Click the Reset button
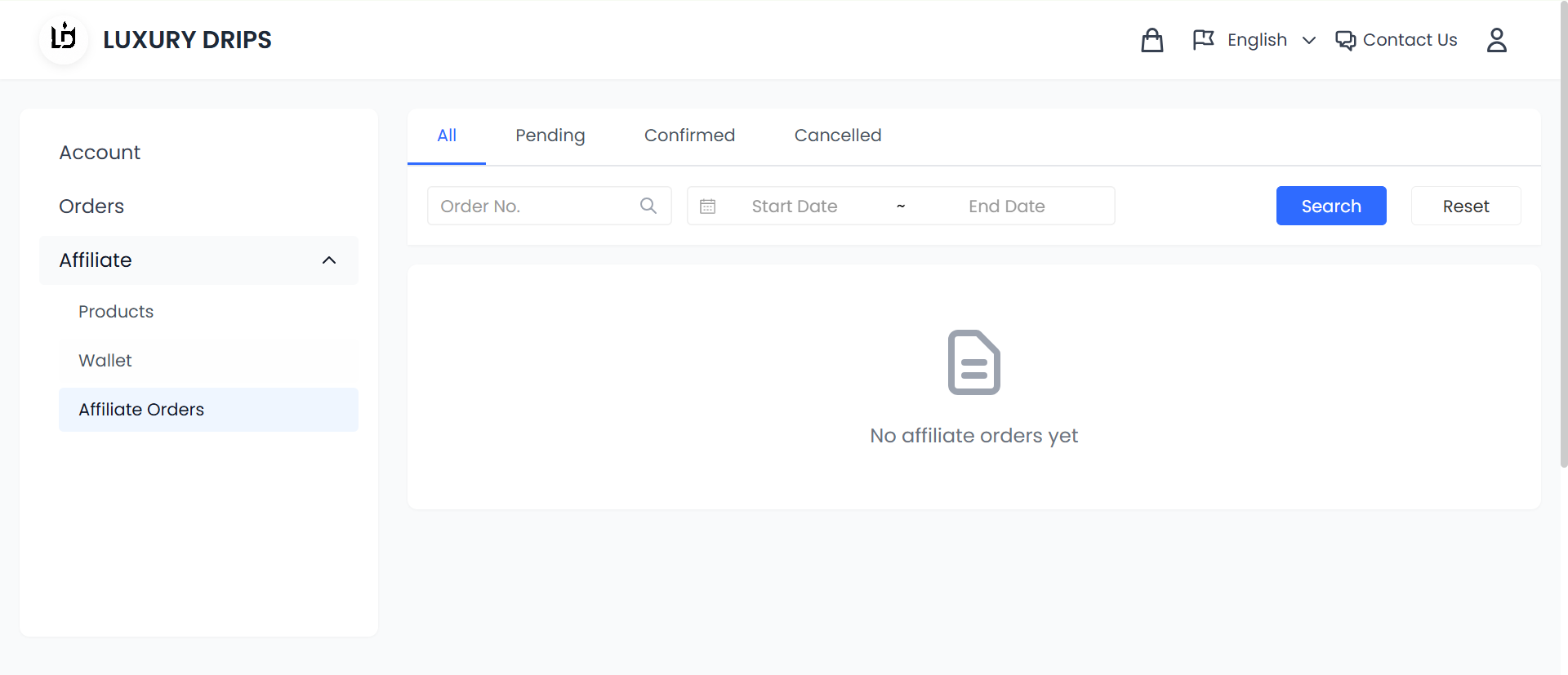This screenshot has width=1568, height=675. tap(1466, 206)
